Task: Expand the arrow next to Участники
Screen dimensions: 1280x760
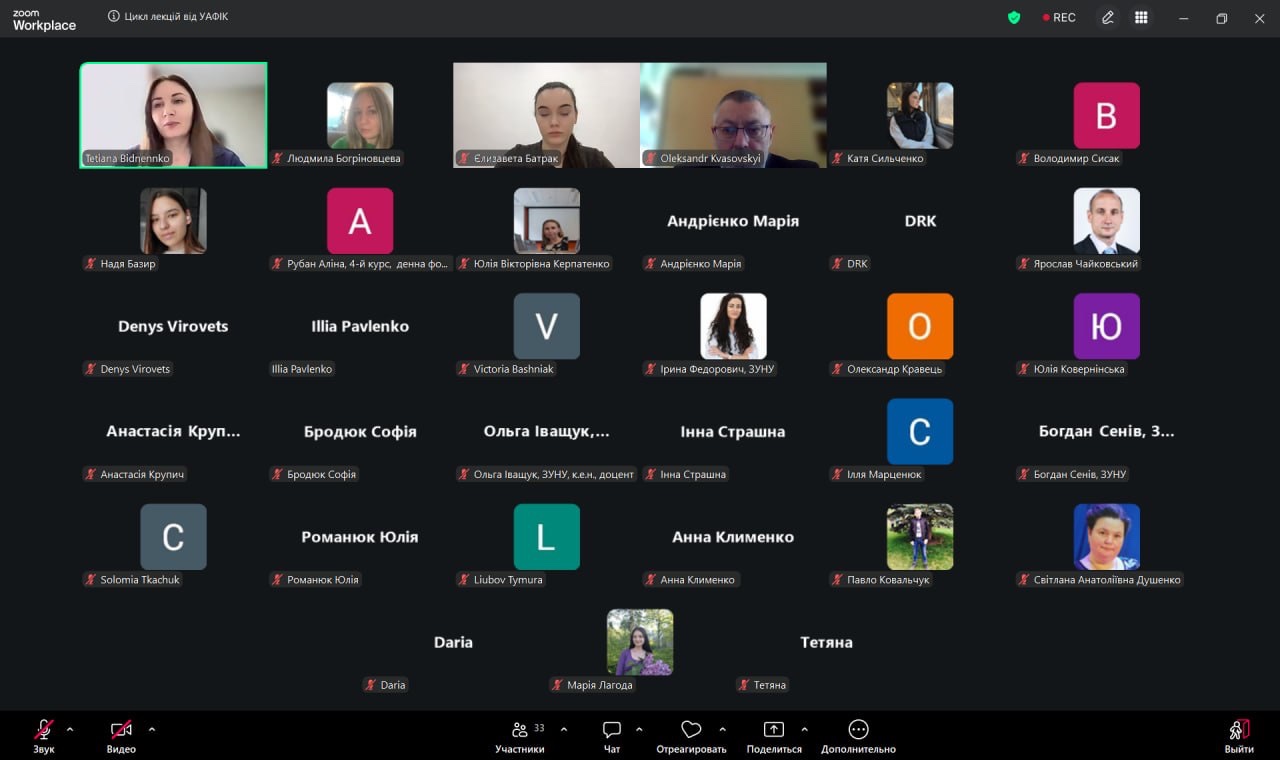Action: point(564,729)
